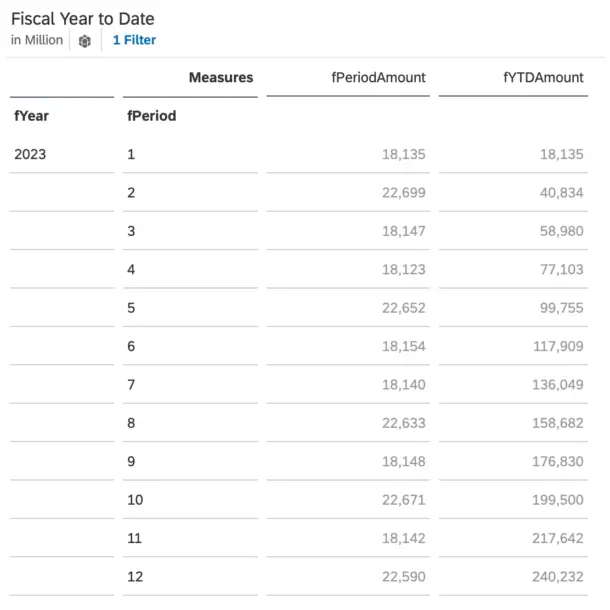
Task: Click the Fiscal Year to Date title
Action: 82,19
